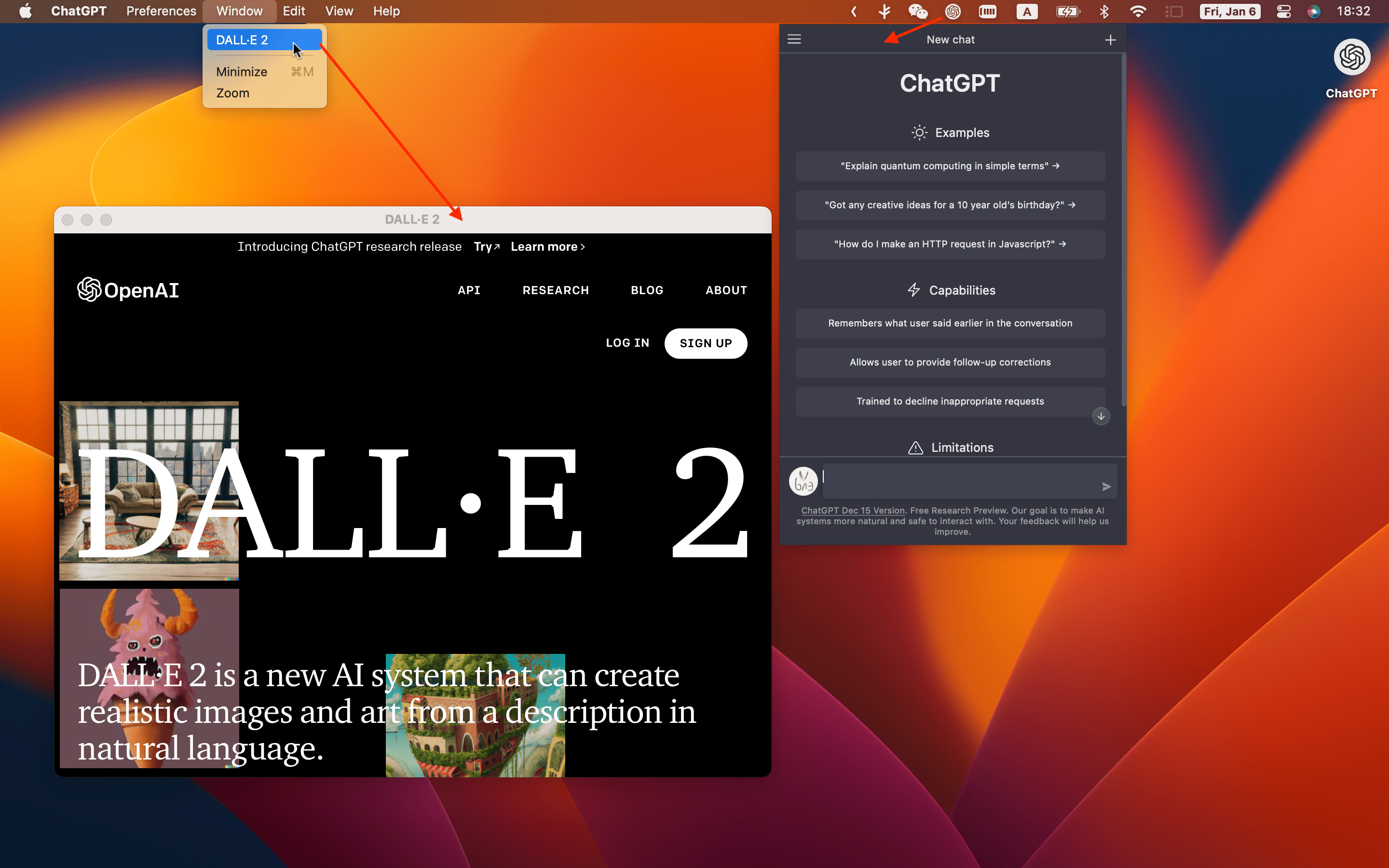The width and height of the screenshot is (1389, 868).
Task: Click the Capabilities lightning bolt icon
Action: [x=914, y=290]
